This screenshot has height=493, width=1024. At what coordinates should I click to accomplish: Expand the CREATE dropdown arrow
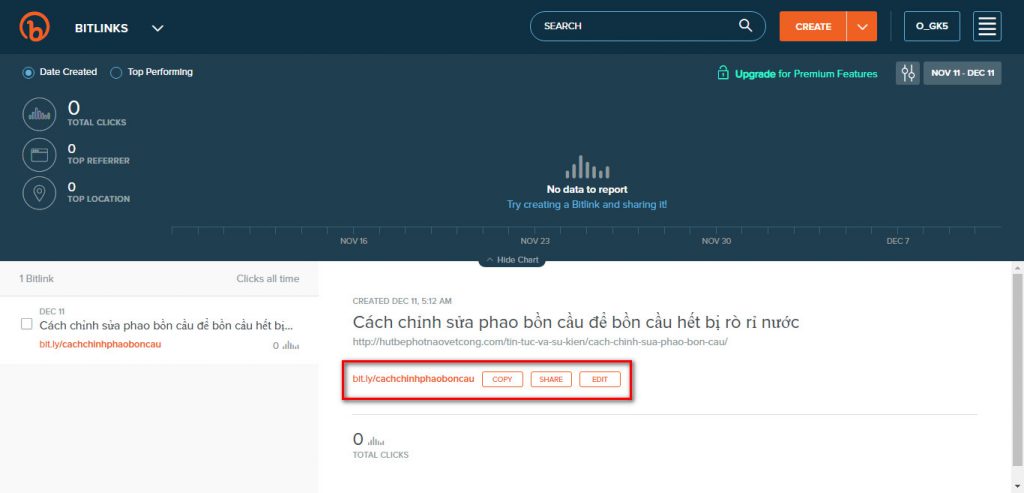(x=862, y=27)
